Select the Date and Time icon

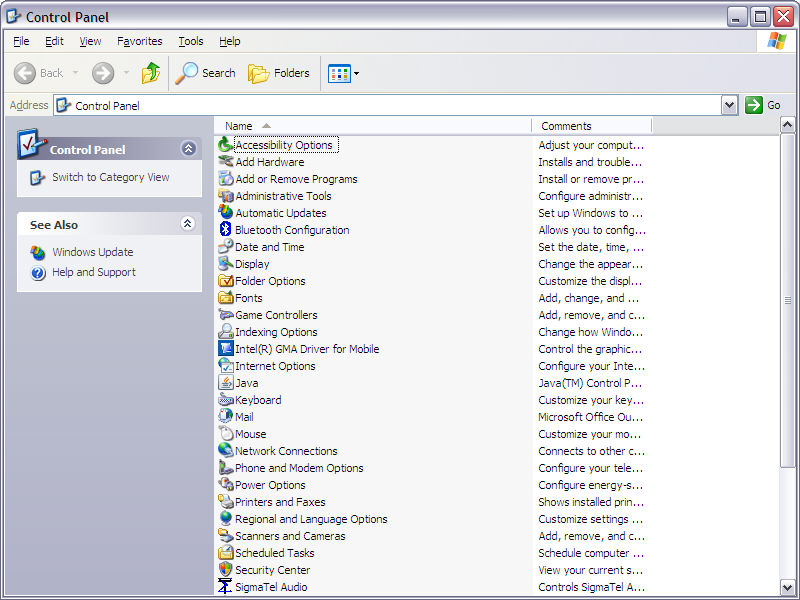pos(226,247)
